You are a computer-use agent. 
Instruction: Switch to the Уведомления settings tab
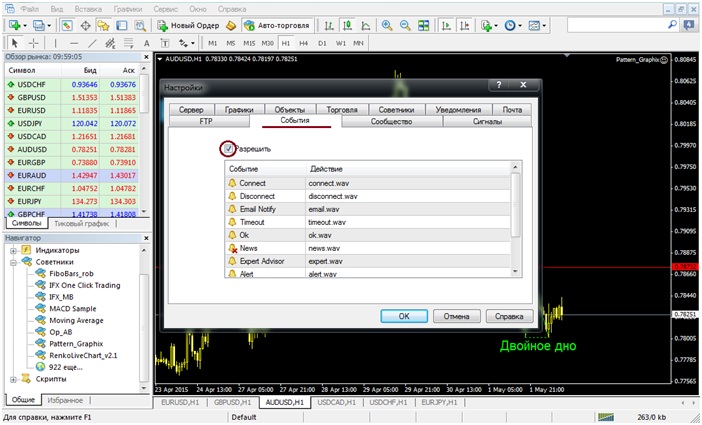tap(456, 109)
